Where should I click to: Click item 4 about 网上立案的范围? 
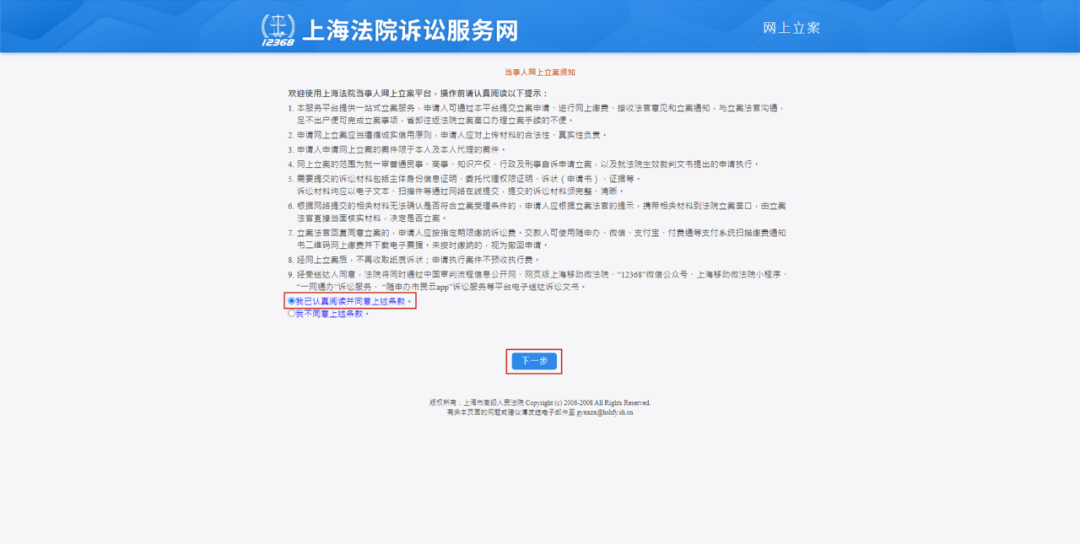point(523,164)
